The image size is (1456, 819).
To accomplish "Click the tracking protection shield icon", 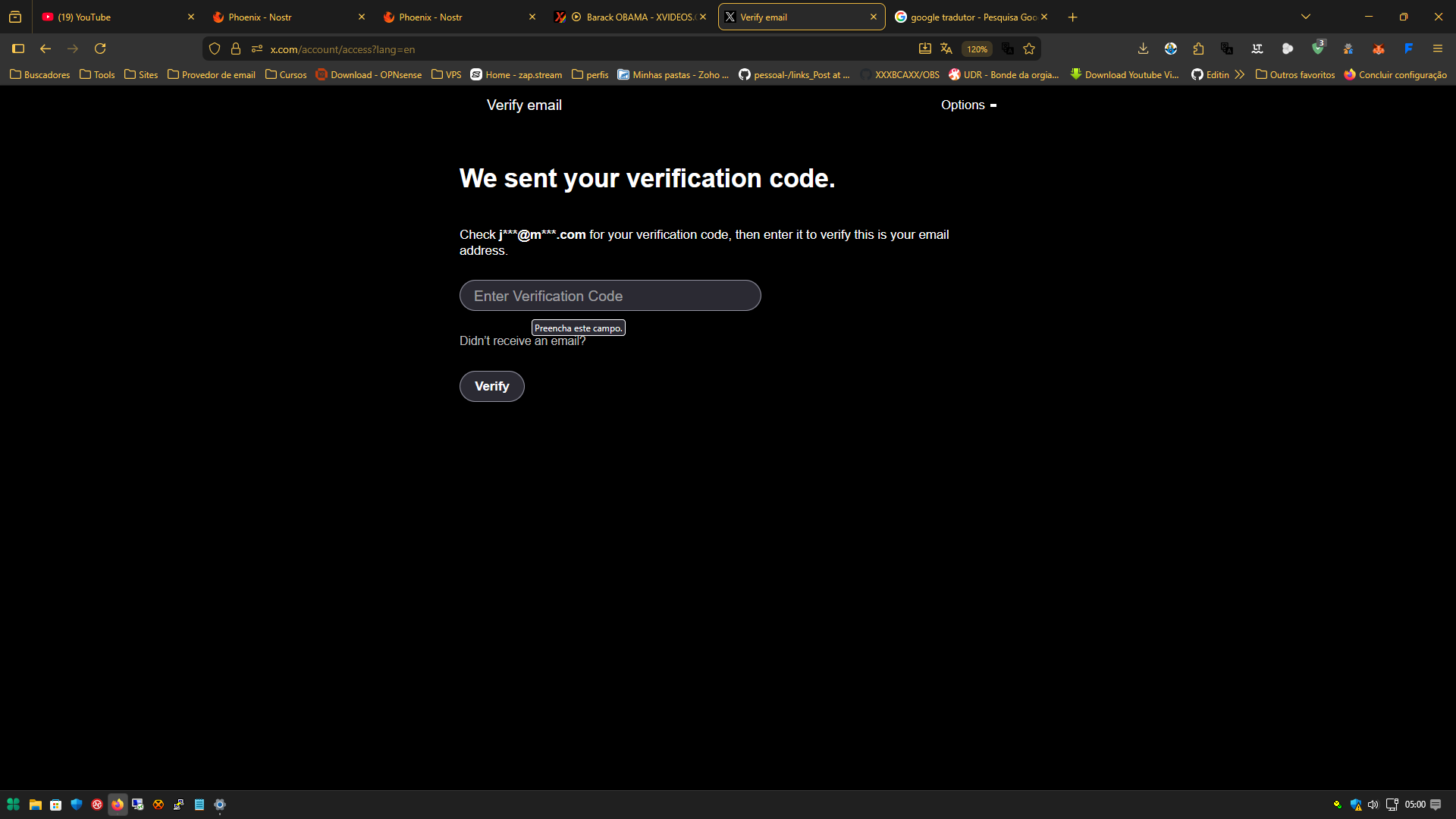I will pyautogui.click(x=215, y=49).
